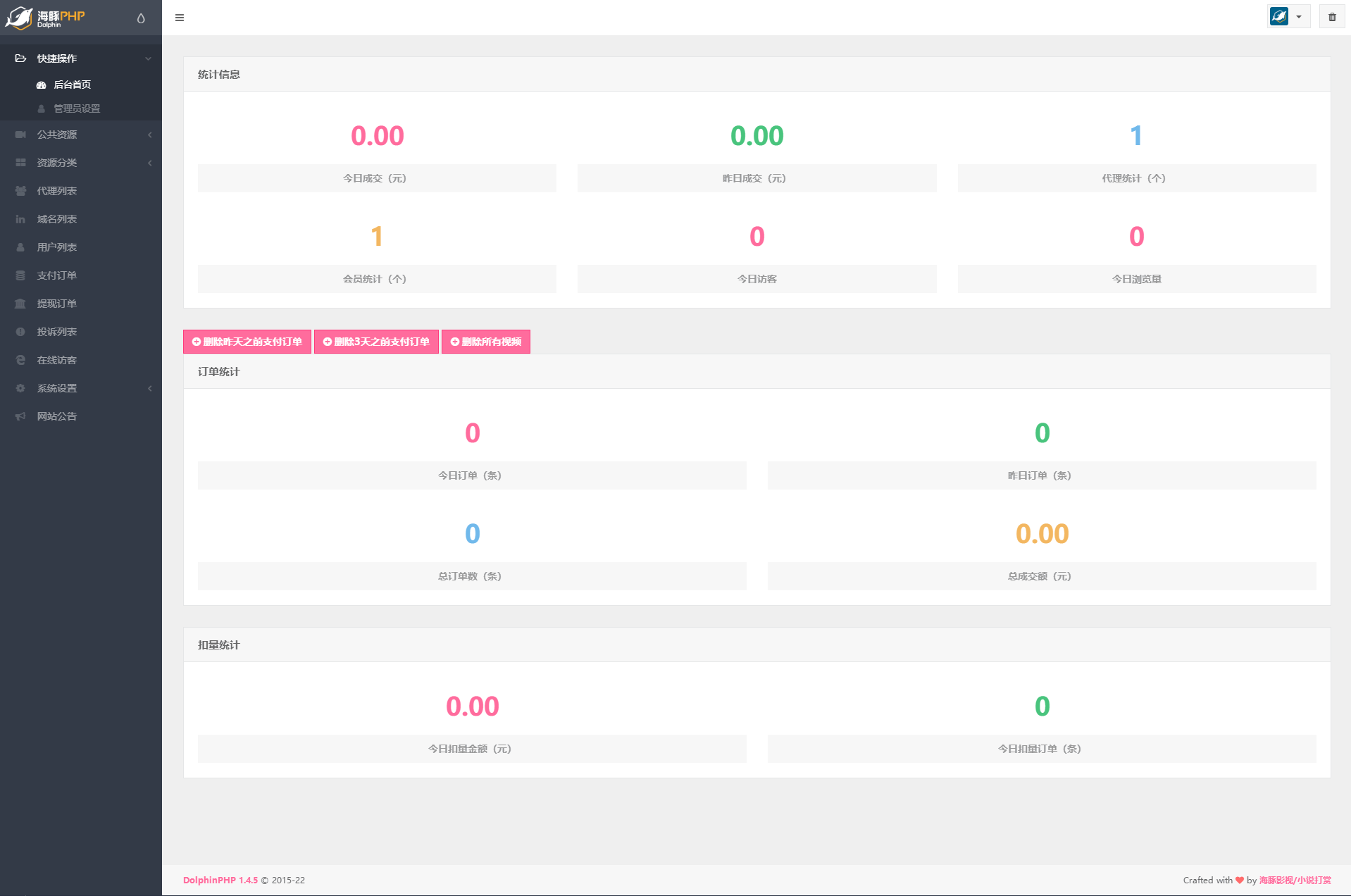Click the water drop theme icon

(x=141, y=18)
